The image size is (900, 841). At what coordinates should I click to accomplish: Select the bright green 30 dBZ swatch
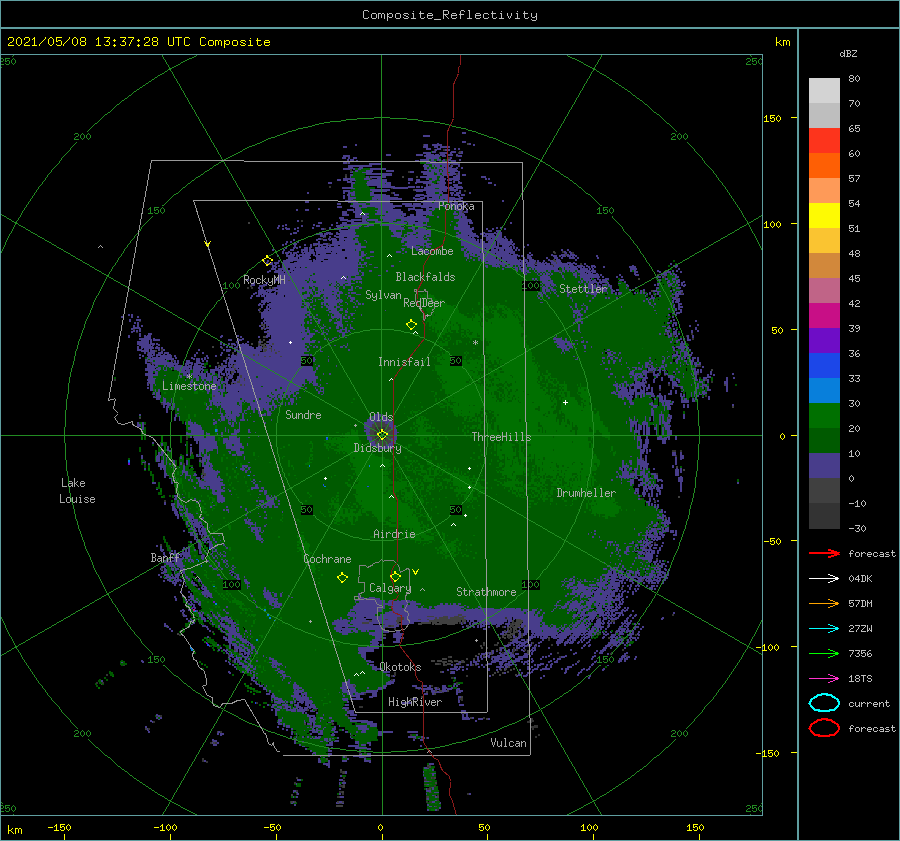tap(824, 416)
